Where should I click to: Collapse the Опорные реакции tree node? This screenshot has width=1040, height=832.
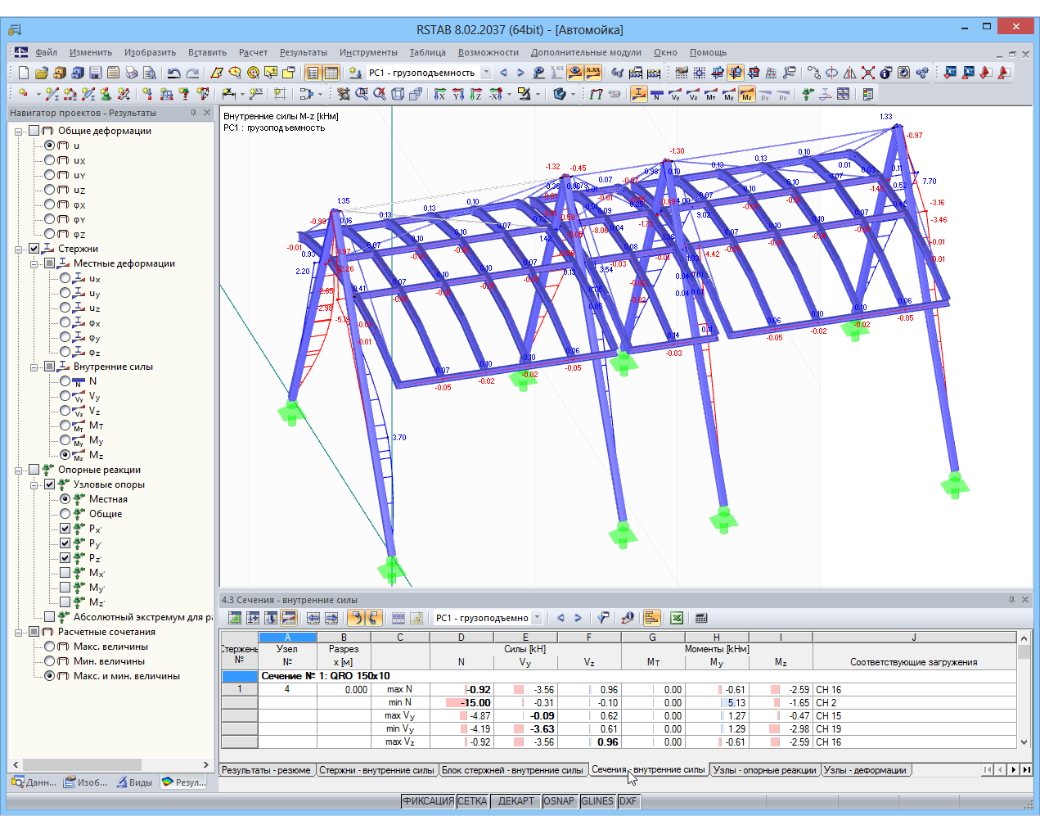19,470
